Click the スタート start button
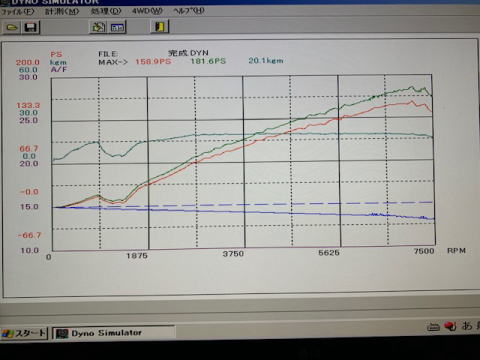 pyautogui.click(x=24, y=333)
